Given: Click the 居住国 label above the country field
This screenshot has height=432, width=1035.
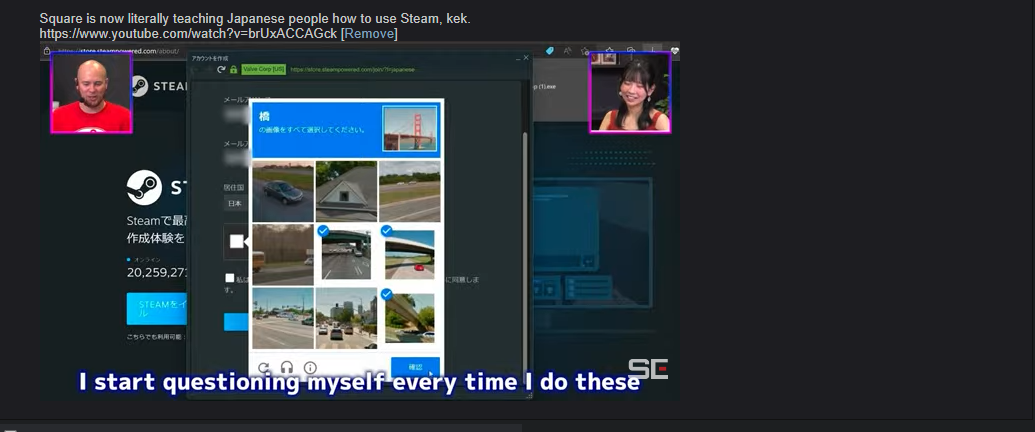Looking at the screenshot, I should coord(234,188).
